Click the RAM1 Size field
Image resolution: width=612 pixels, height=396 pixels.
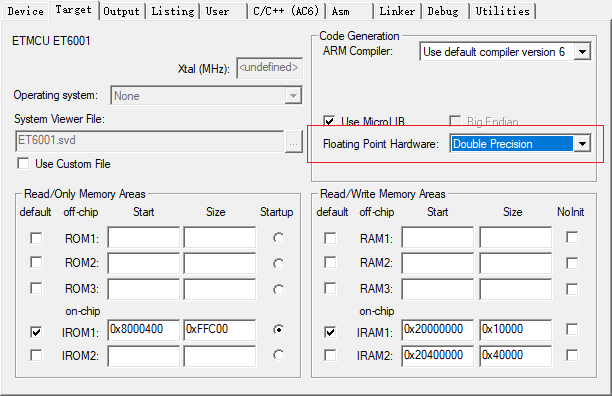(x=516, y=237)
